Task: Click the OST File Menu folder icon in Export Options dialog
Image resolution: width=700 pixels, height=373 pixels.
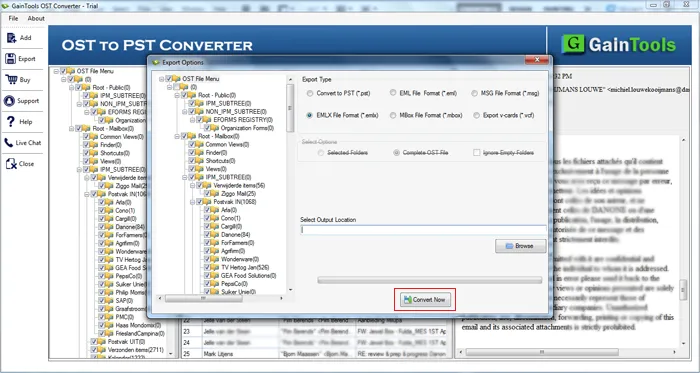Action: 177,79
